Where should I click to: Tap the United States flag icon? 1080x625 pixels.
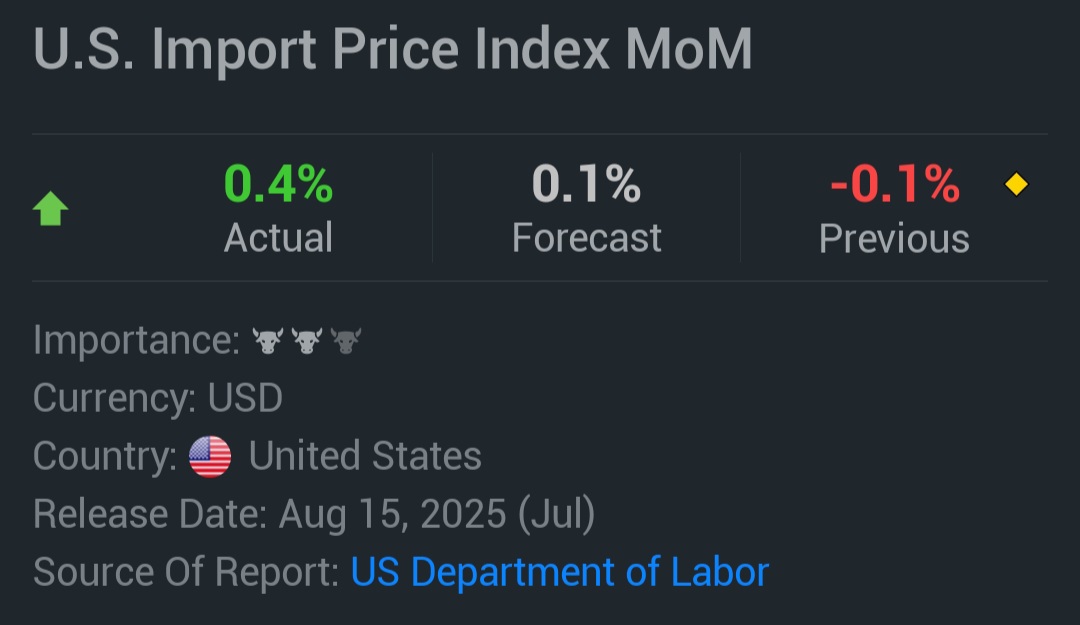click(210, 457)
